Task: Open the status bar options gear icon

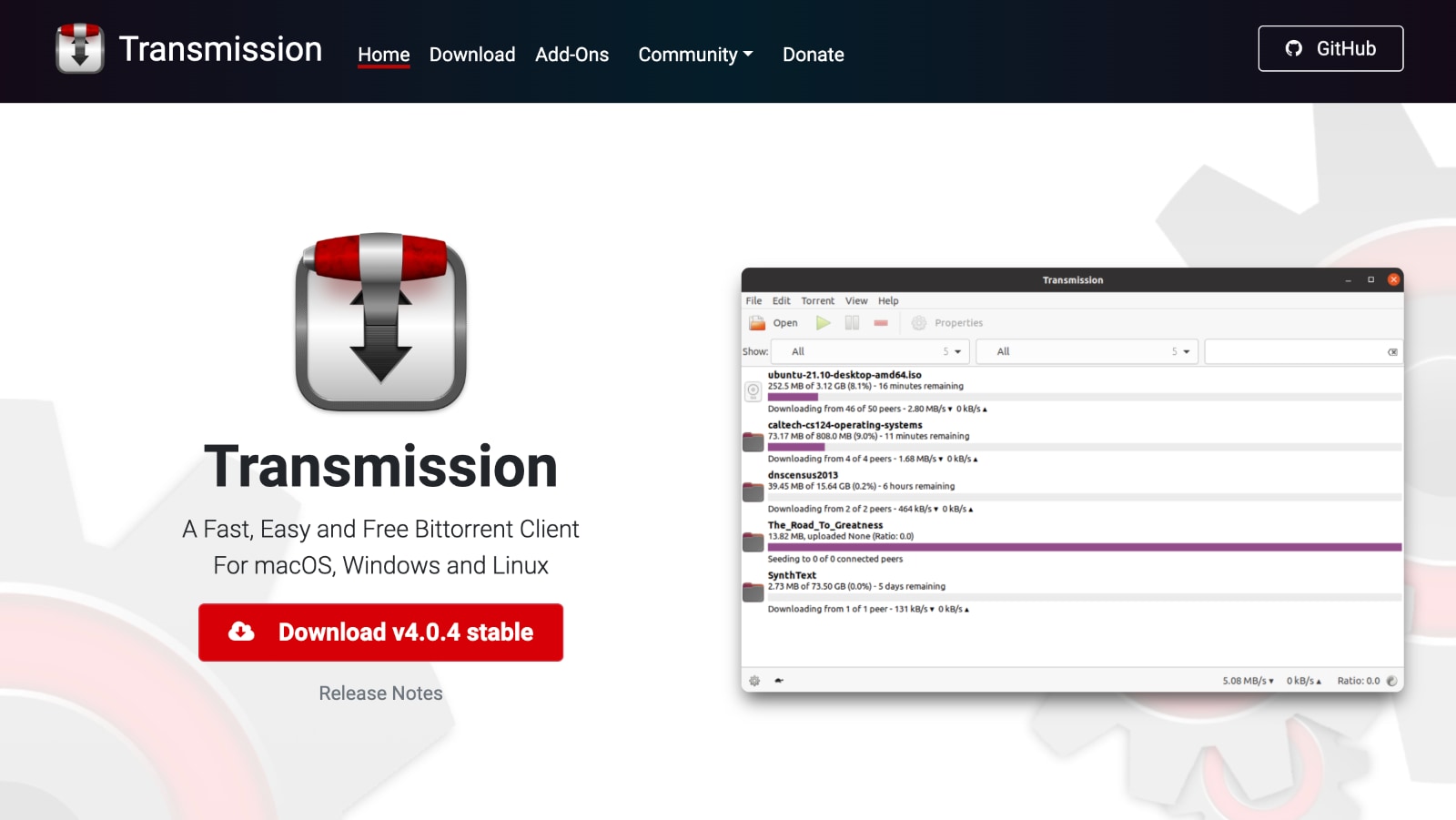Action: point(754,681)
